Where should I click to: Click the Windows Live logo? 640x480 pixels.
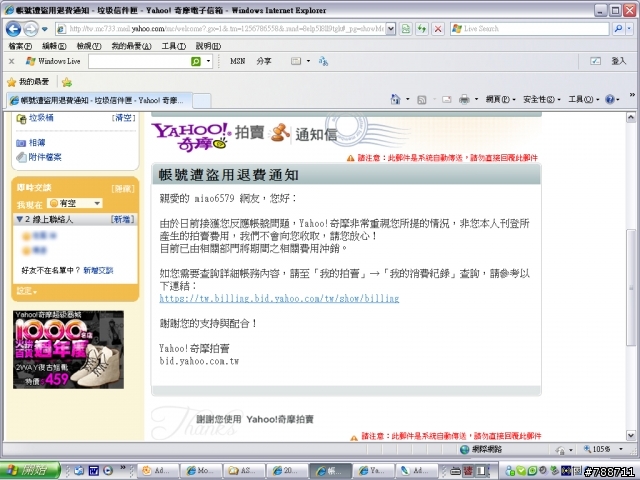[x=53, y=61]
